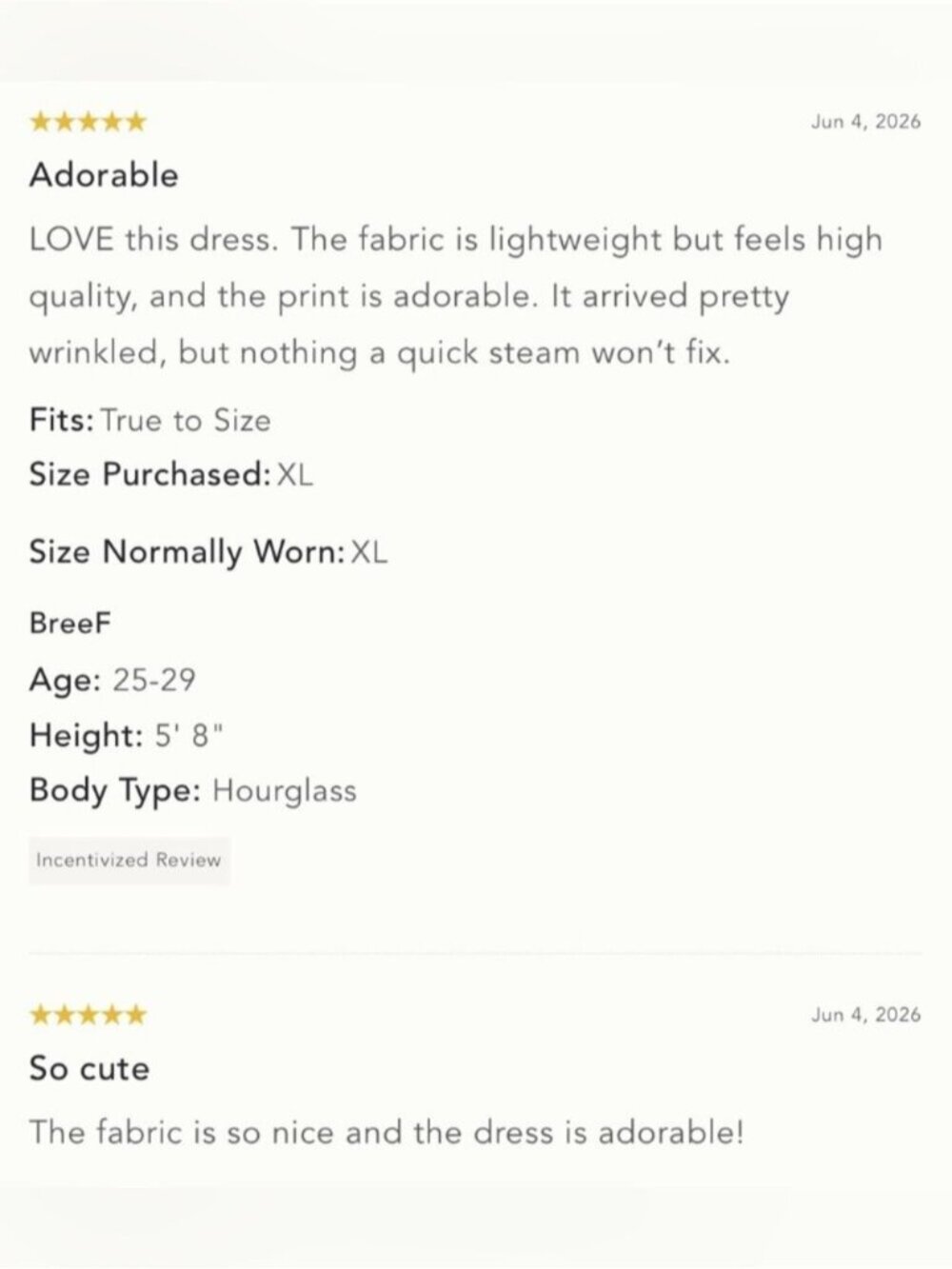Click the Size Normally Worn: XL field
This screenshot has width=952, height=1269.
click(x=208, y=552)
